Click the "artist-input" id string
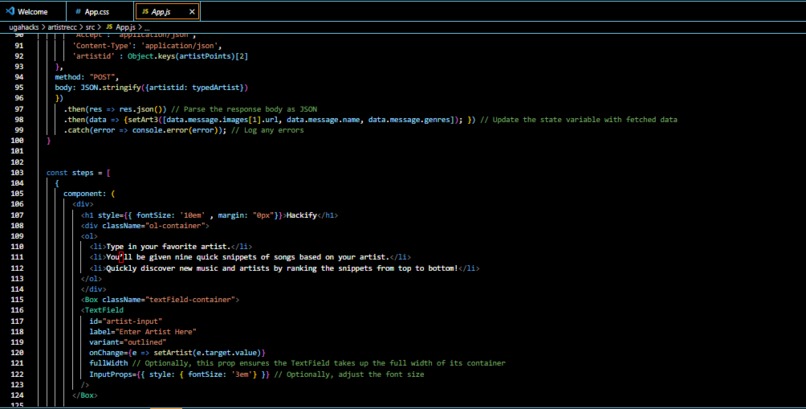806x409 pixels. [x=132, y=321]
